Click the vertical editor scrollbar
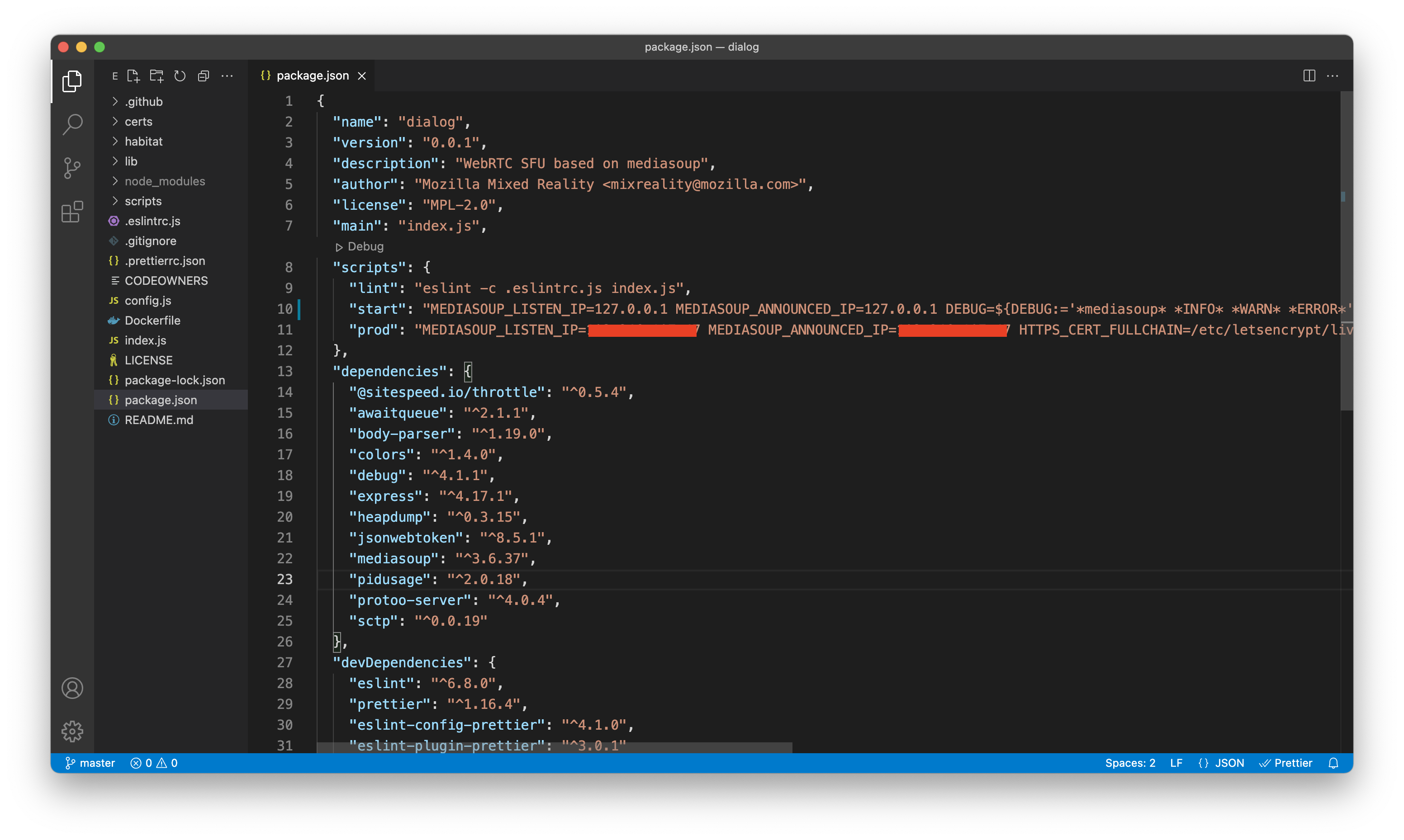 [x=1346, y=252]
